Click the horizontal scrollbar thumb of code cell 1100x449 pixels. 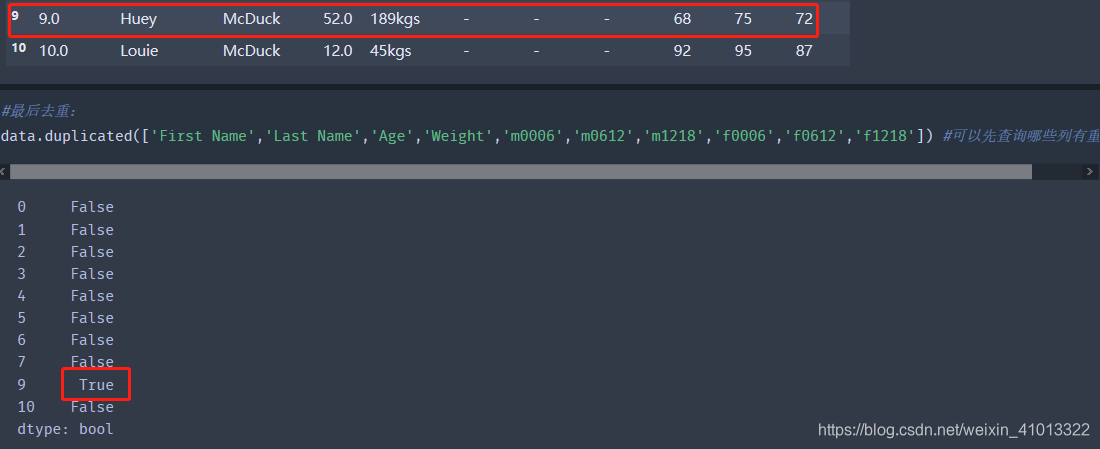coord(521,172)
